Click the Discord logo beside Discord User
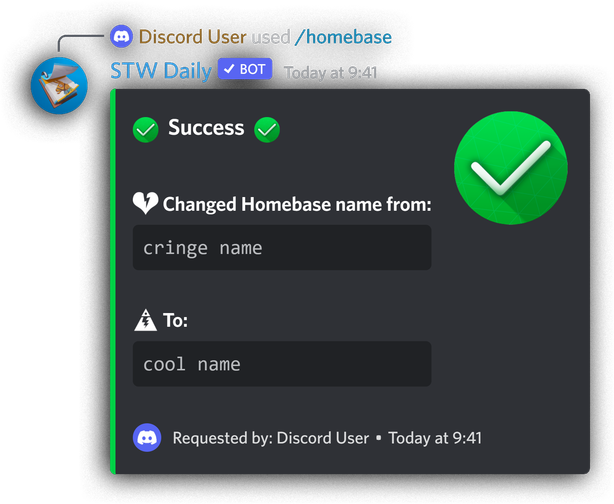The image size is (614, 504). [x=121, y=36]
